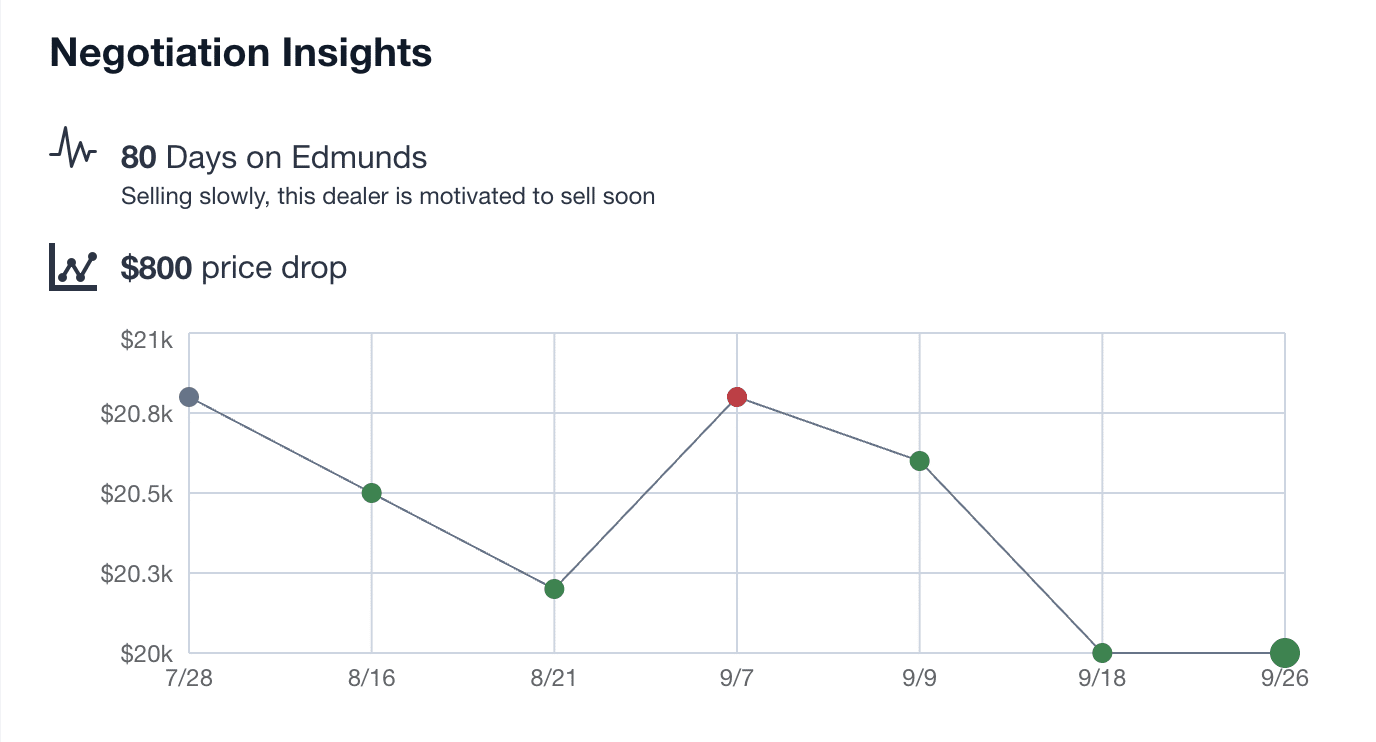Image resolution: width=1376 pixels, height=742 pixels.
Task: Click the Negotiation Insights heading
Action: pyautogui.click(x=241, y=53)
